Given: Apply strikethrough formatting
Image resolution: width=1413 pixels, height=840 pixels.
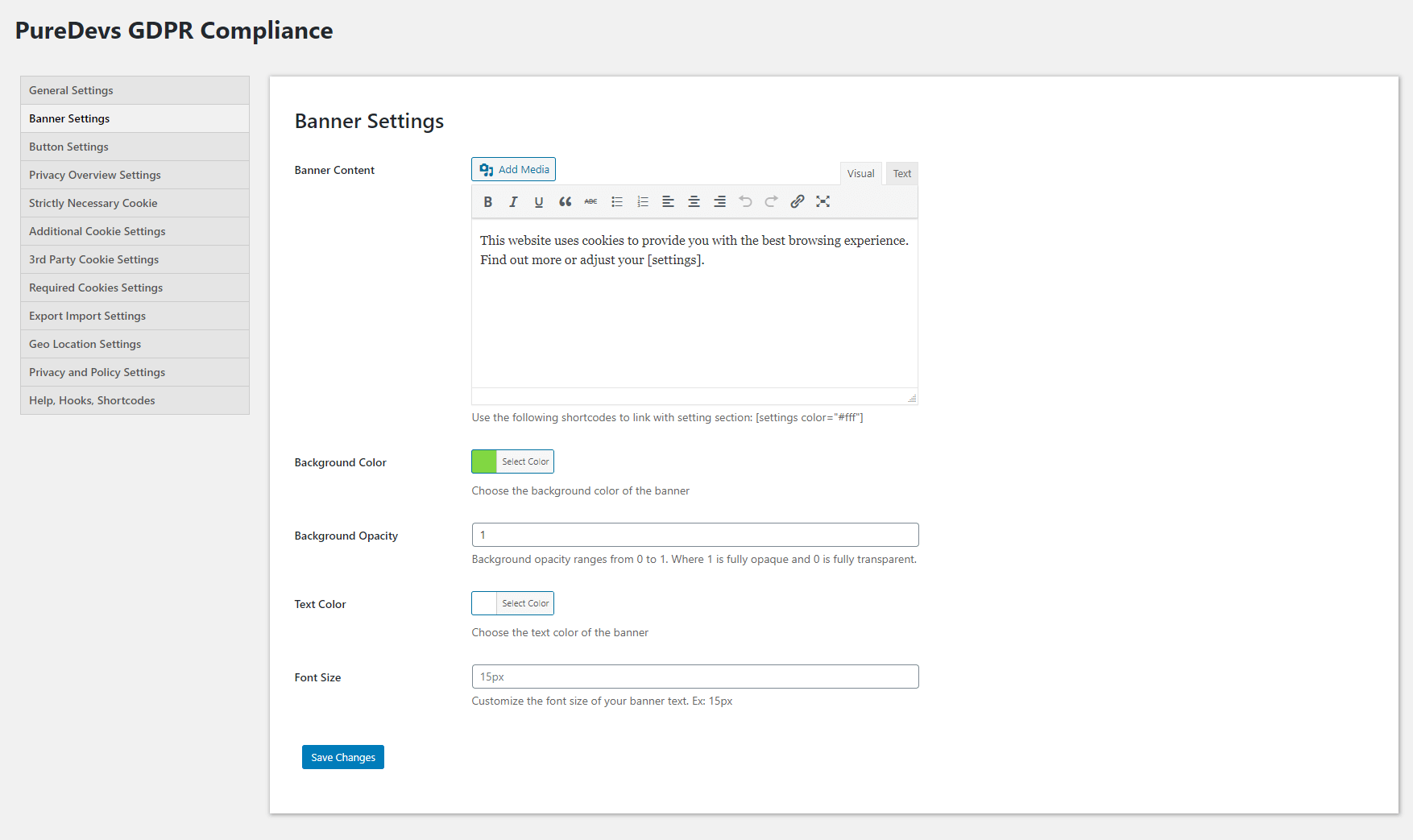Looking at the screenshot, I should 590,201.
